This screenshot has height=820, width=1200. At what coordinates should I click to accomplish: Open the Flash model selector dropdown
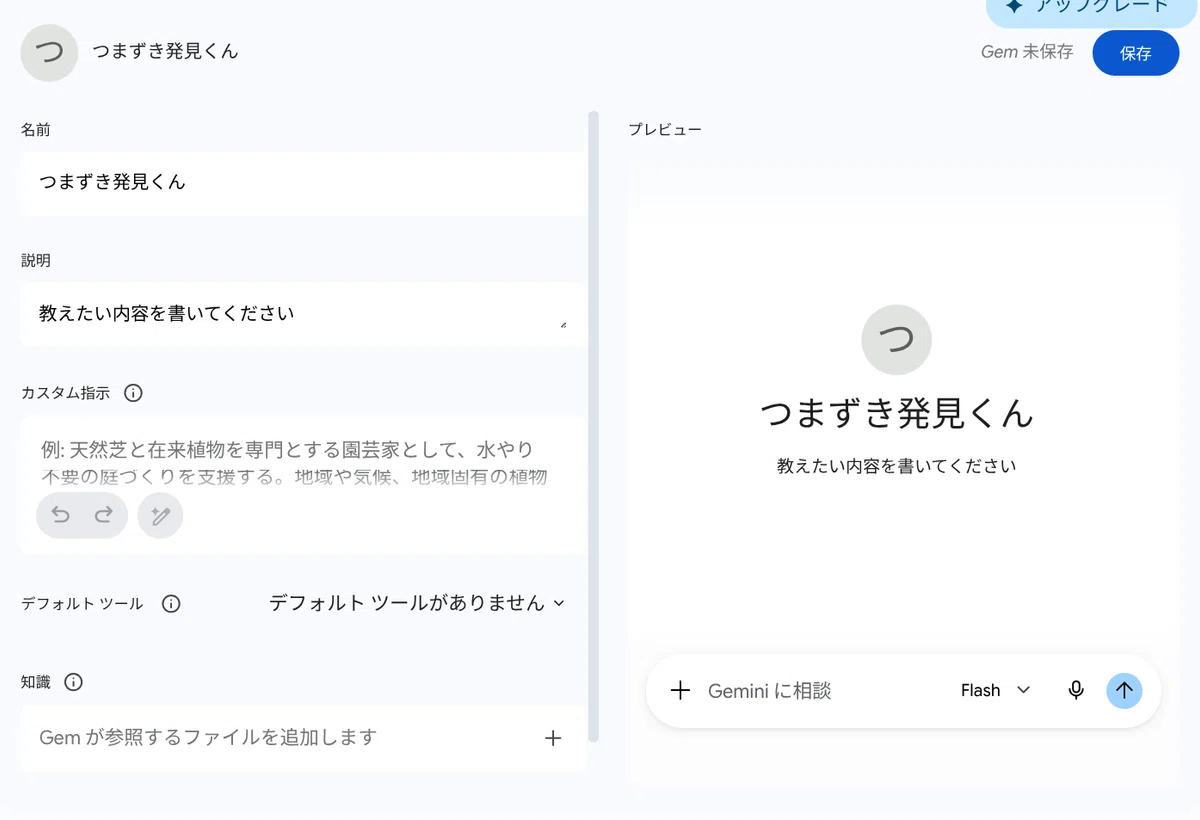(995, 690)
